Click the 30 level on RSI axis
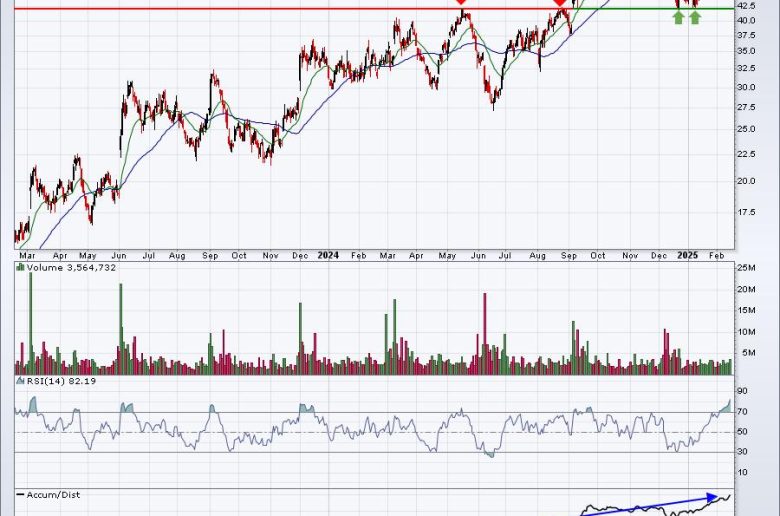Image resolution: width=780 pixels, height=516 pixels. 742,451
